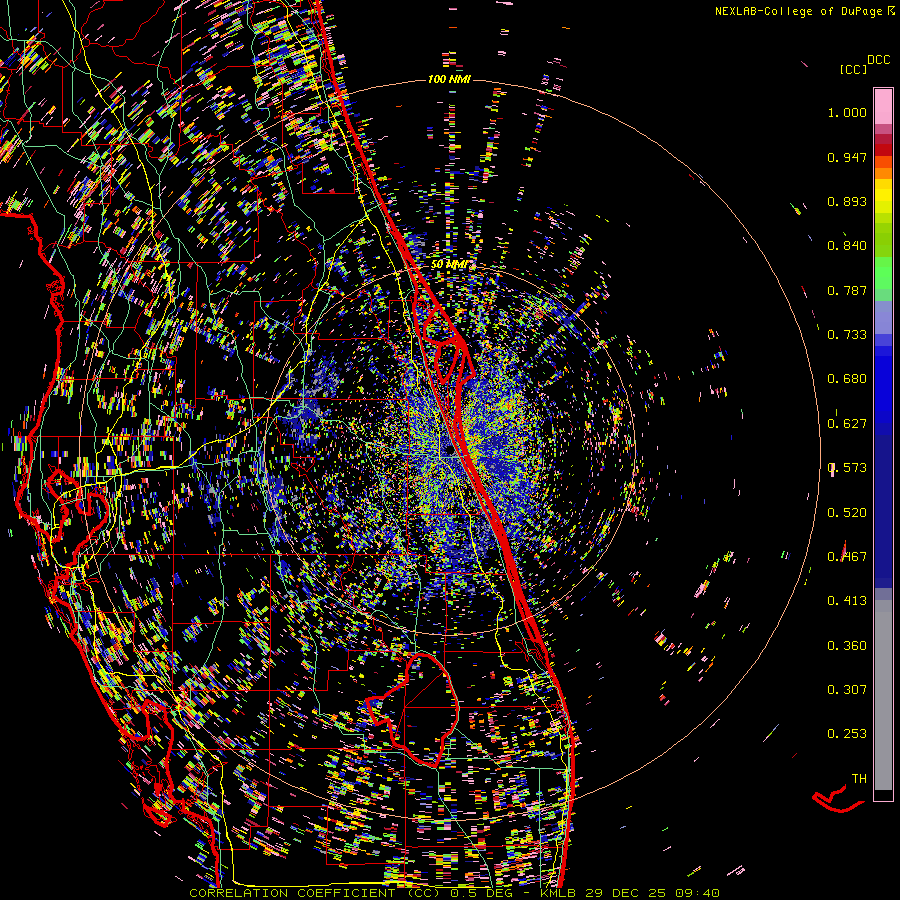Click the Correlation Coefficient KMLB caption text
This screenshot has width=900, height=900.
tap(454, 893)
